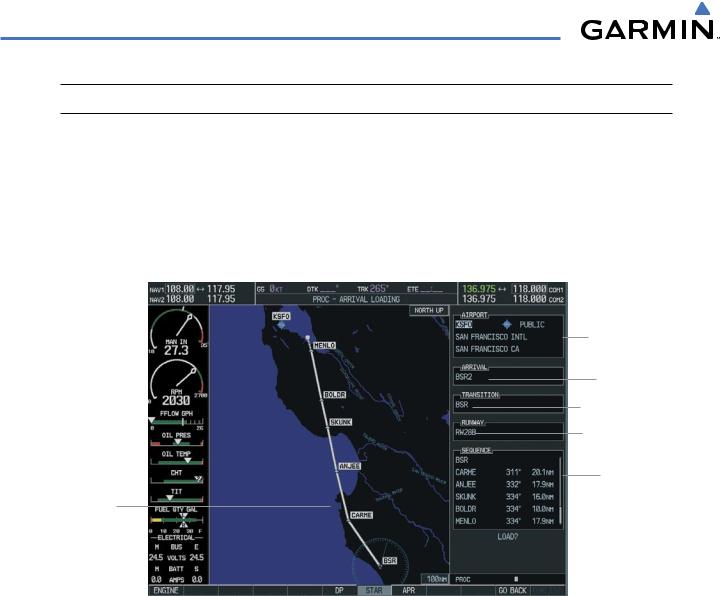Click the RPM tachometer gauge
This screenshot has height=596, width=722.
point(177,382)
